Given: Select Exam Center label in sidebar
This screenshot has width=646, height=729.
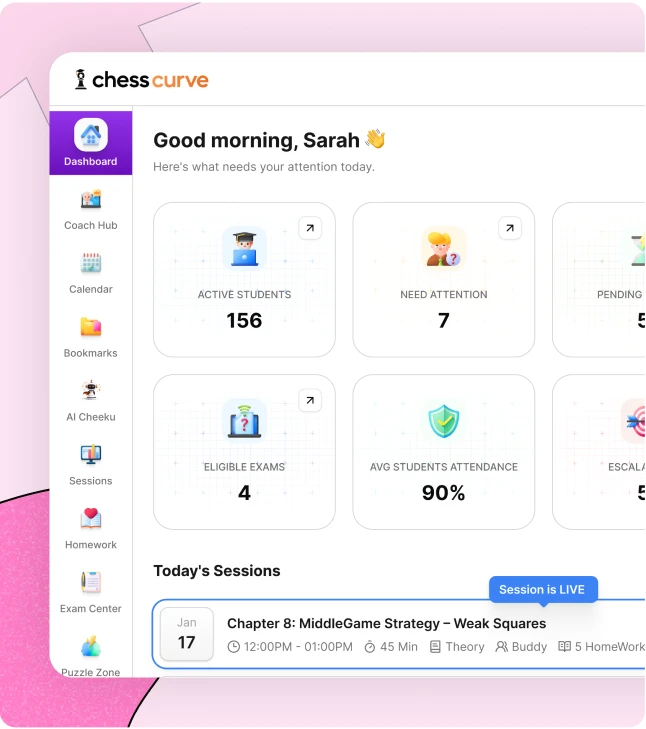Looking at the screenshot, I should coord(91,609).
